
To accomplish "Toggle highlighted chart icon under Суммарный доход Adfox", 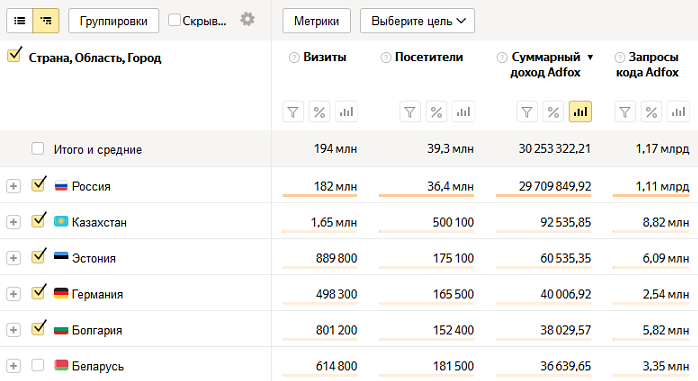I will [580, 112].
